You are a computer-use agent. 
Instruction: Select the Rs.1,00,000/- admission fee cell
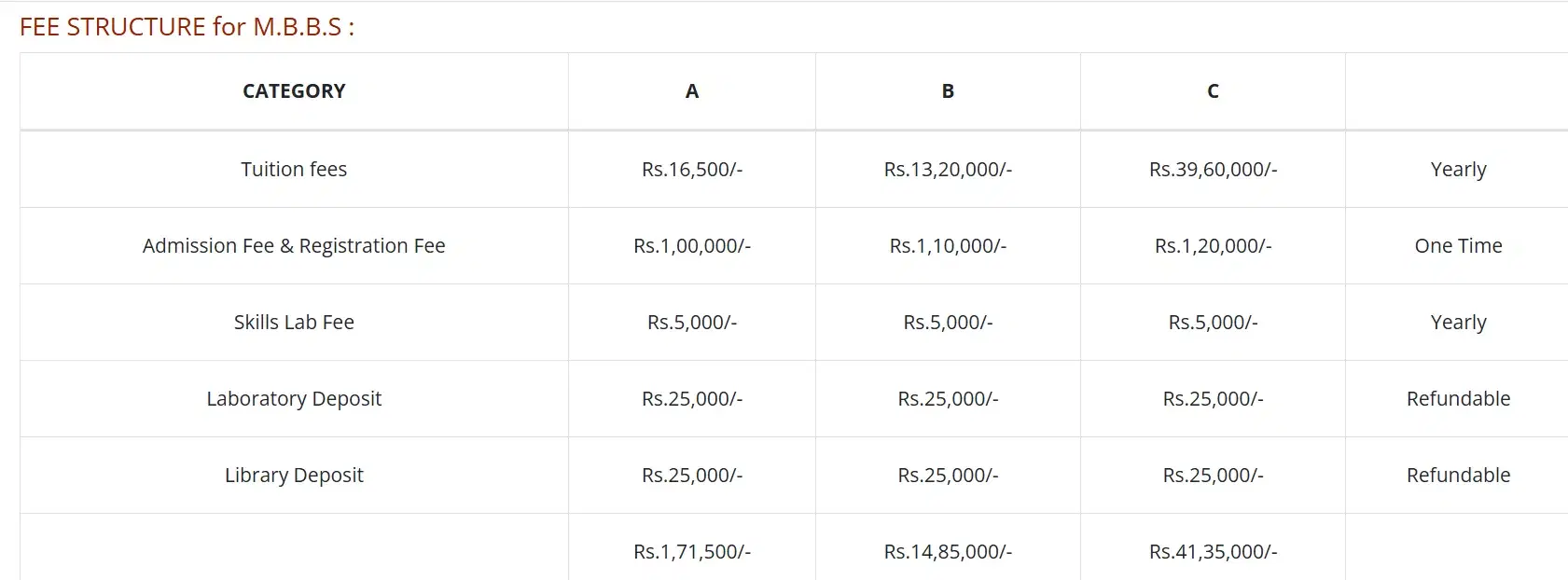coord(692,246)
